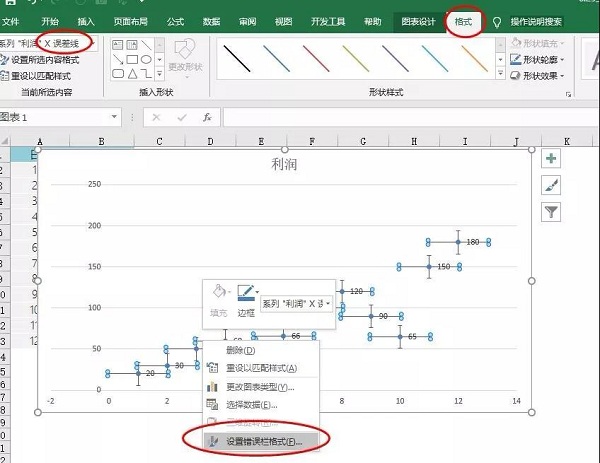Open the chart element selector dropdown
600x463 pixels.
(x=94, y=43)
